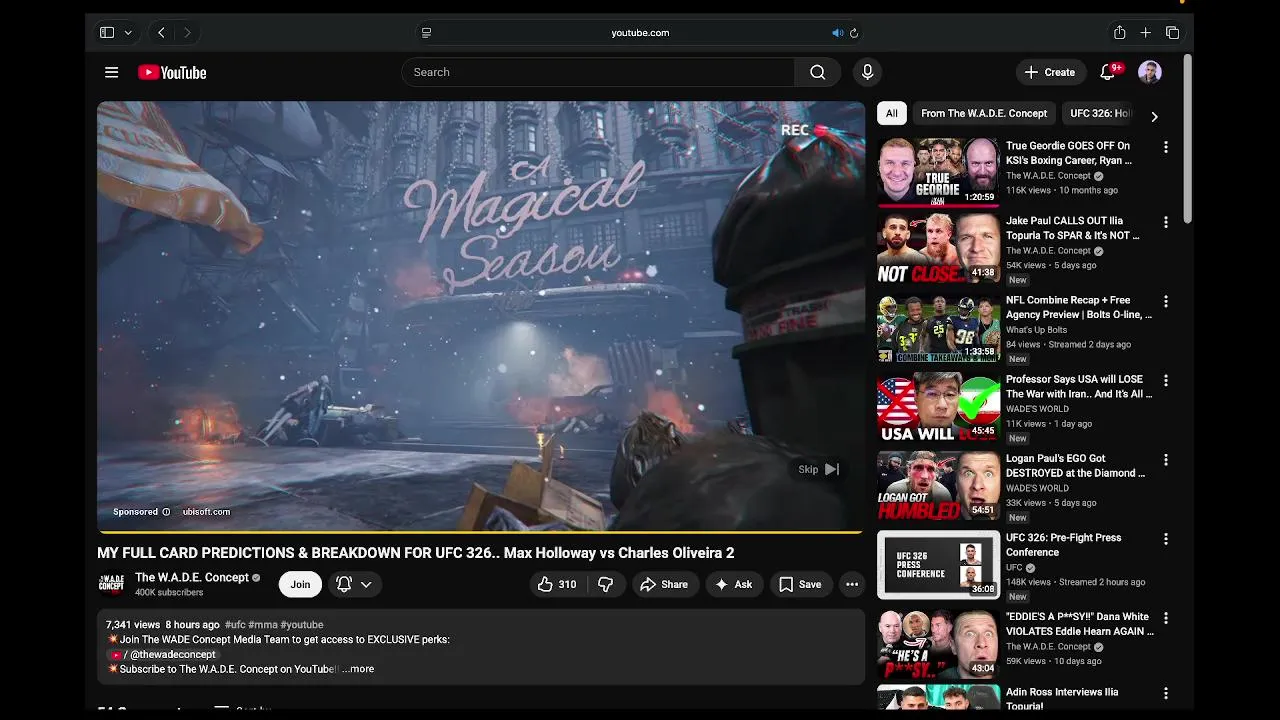Like the video with thumbs up
Image resolution: width=1280 pixels, height=720 pixels.
click(557, 584)
